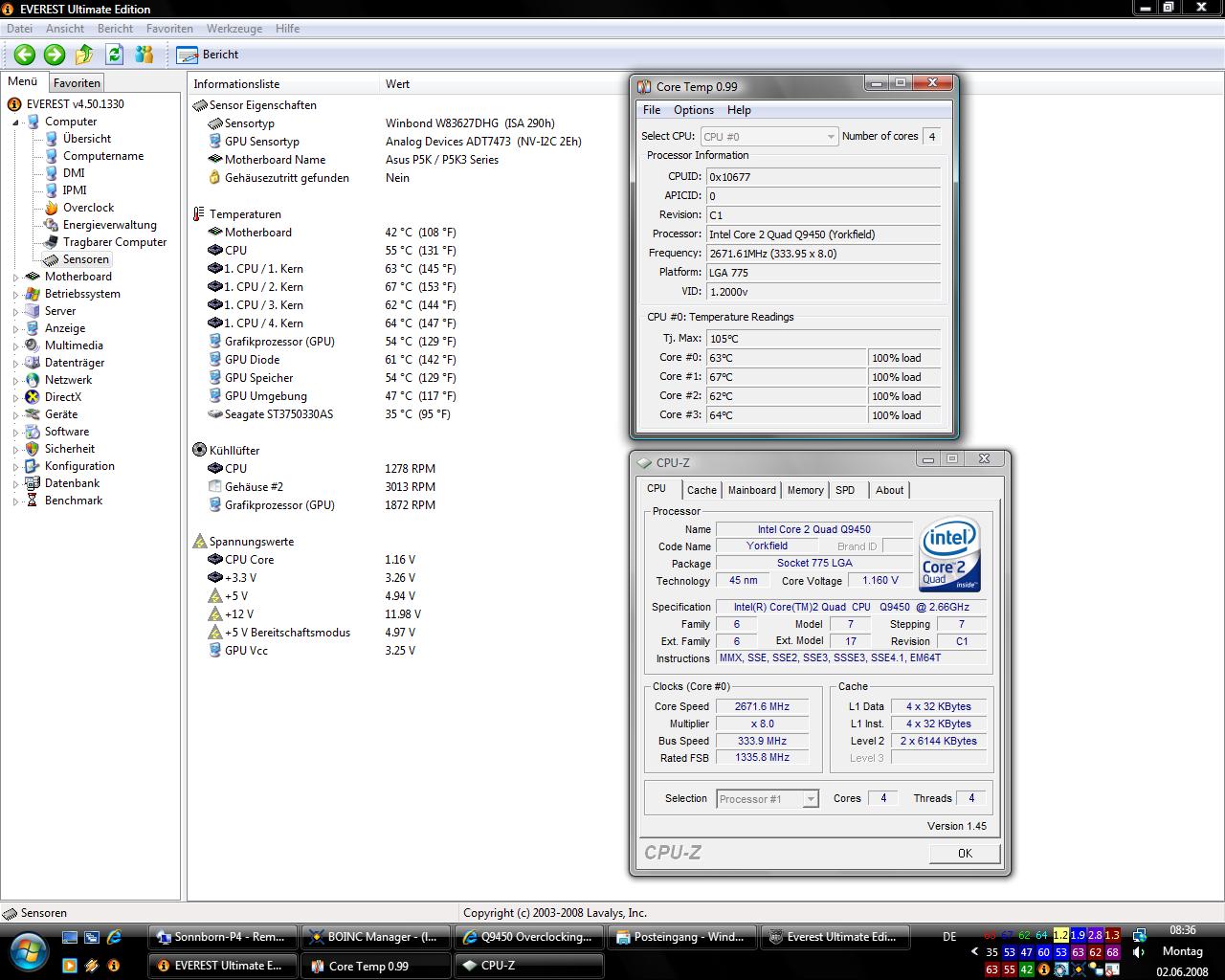Click the EVEREST v4.50.1330 root info icon
Viewport: 1225px width, 980px height.
click(x=14, y=104)
